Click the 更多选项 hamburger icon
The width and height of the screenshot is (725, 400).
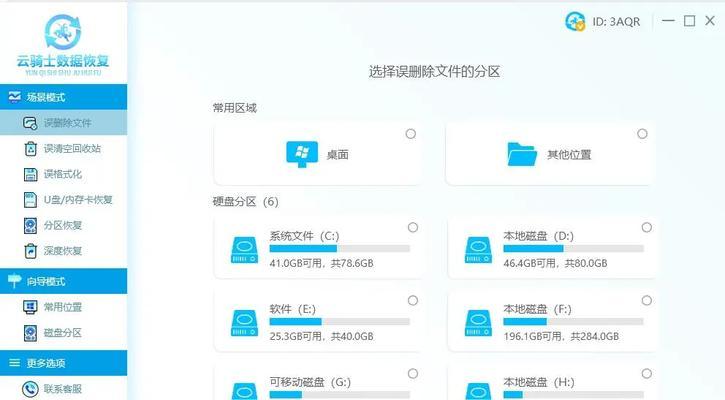tap(15, 363)
